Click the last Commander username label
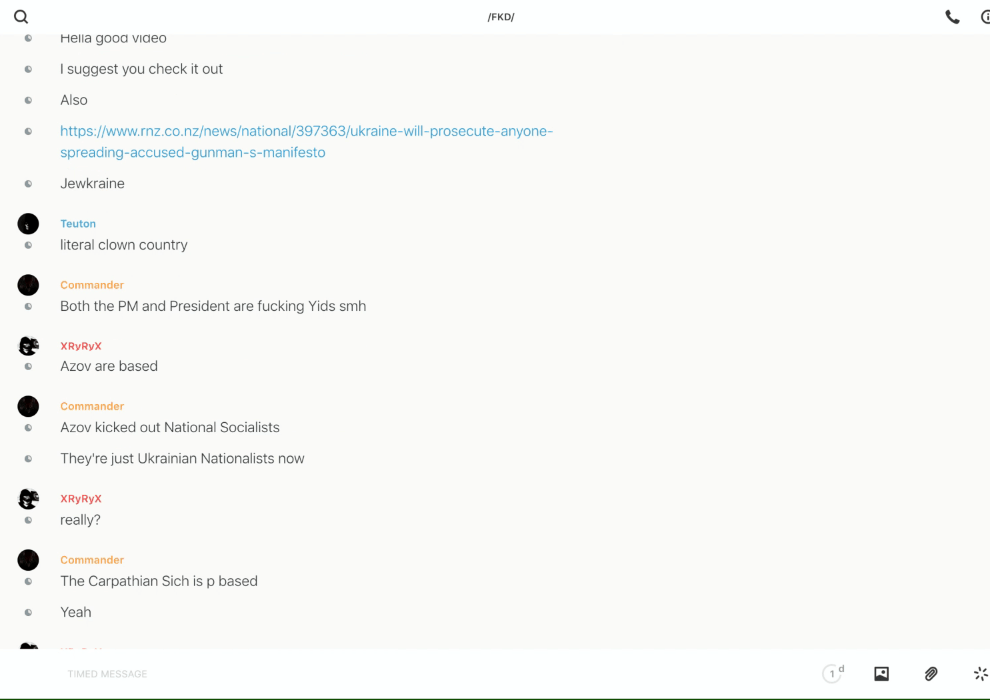Image resolution: width=990 pixels, height=700 pixels. [x=92, y=560]
